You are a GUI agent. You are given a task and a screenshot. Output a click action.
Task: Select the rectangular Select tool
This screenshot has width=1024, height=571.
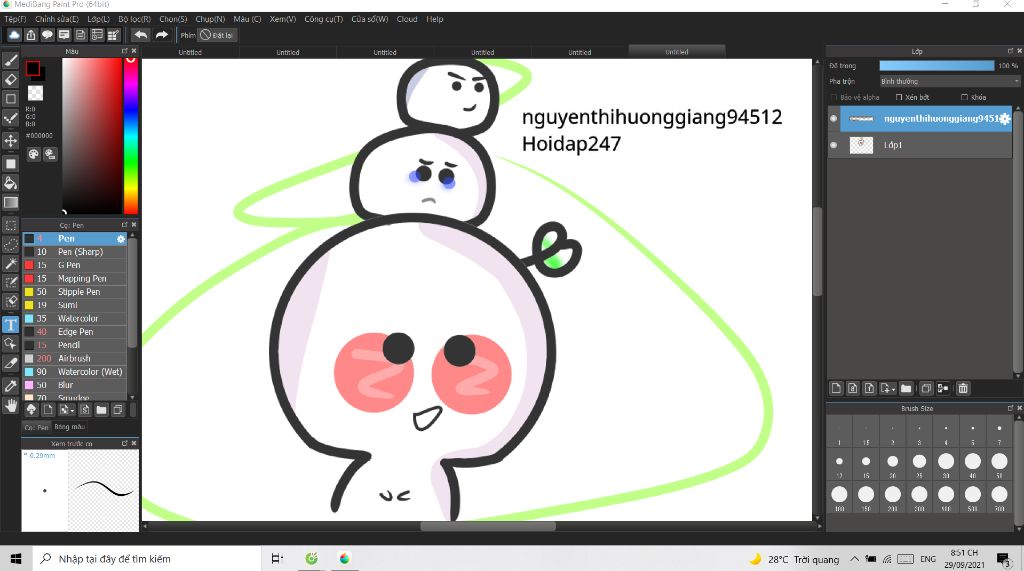(x=10, y=225)
